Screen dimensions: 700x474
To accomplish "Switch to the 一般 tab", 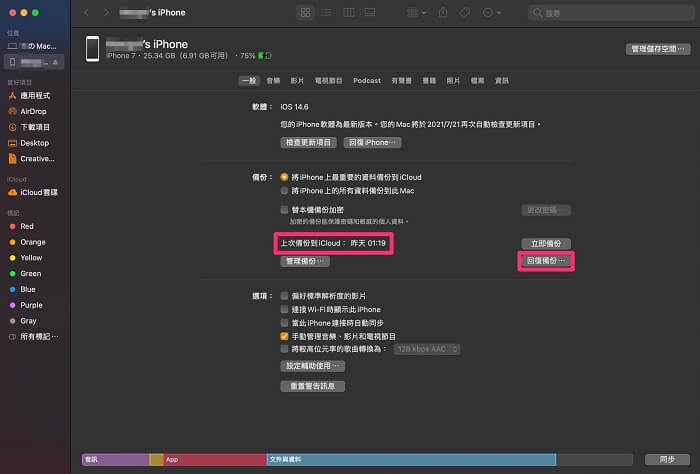I will pos(250,81).
